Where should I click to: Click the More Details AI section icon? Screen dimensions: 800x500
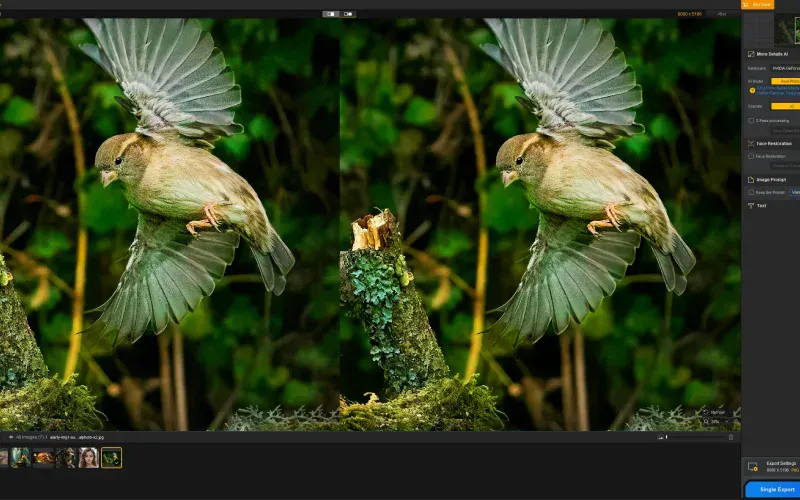click(751, 54)
